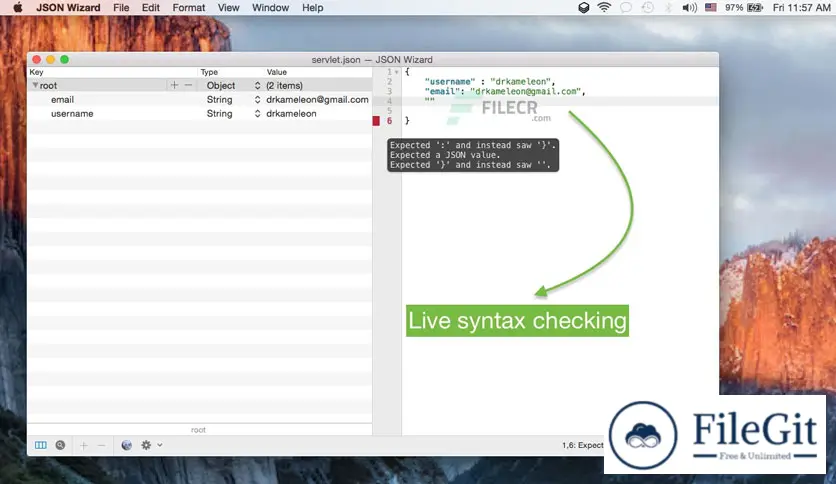Click the Bluetooth icon in menu bar
The height and width of the screenshot is (484, 836).
[x=668, y=7]
